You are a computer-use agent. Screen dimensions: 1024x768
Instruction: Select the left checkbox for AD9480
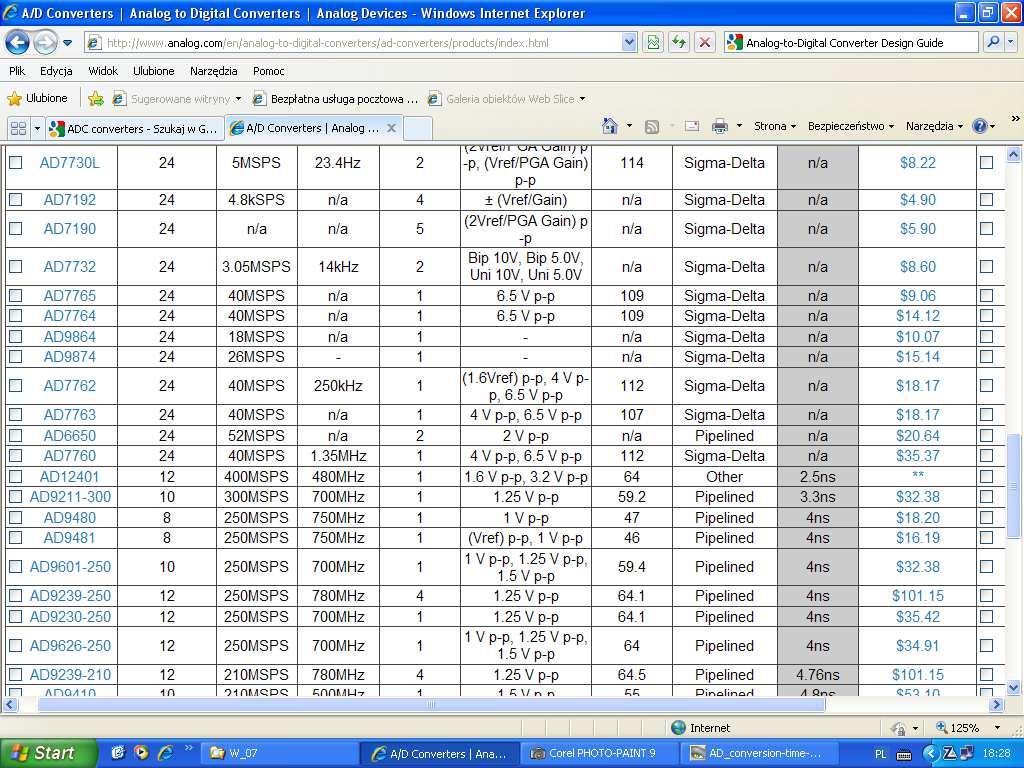[16, 517]
